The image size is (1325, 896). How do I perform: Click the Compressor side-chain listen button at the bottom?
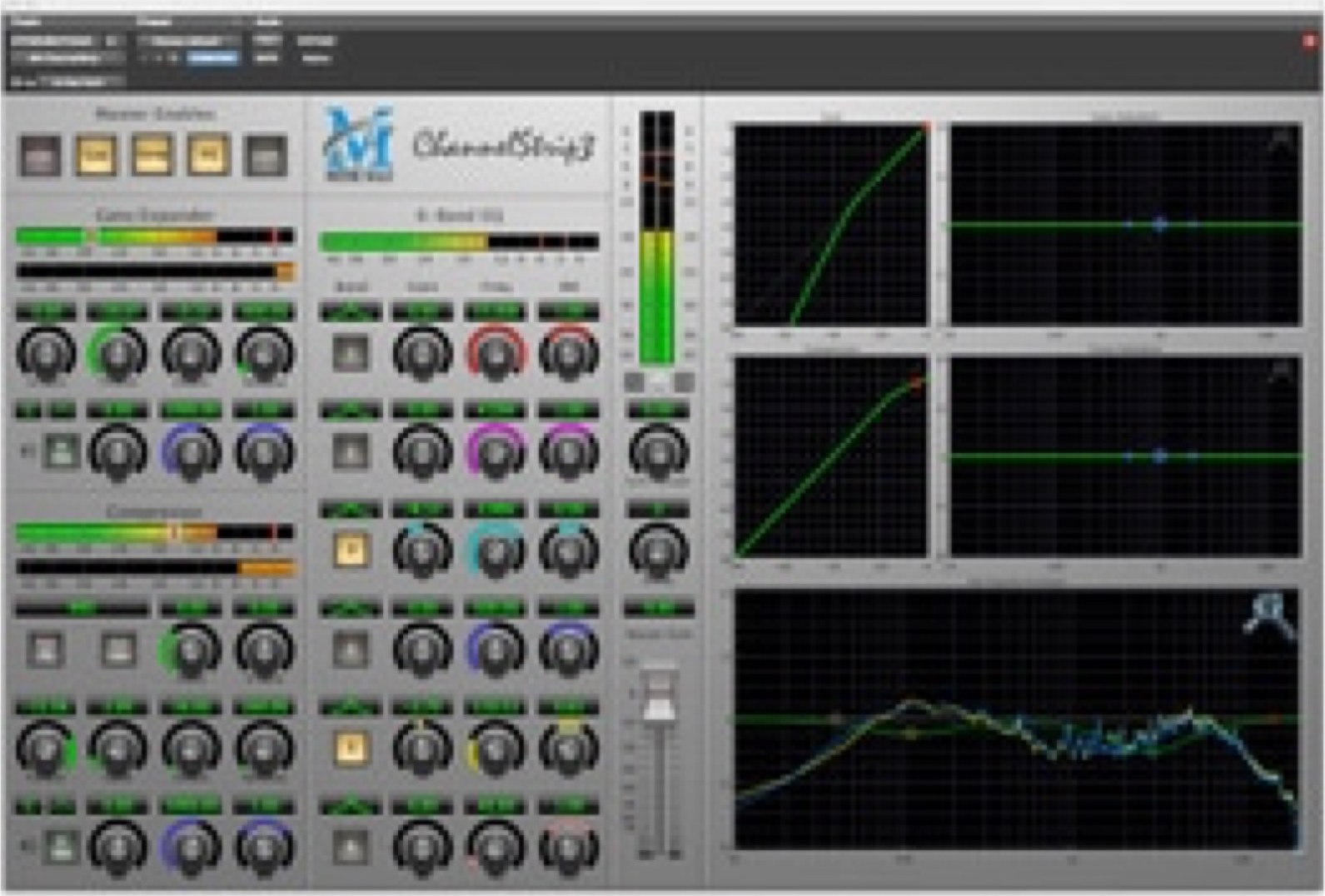click(62, 847)
